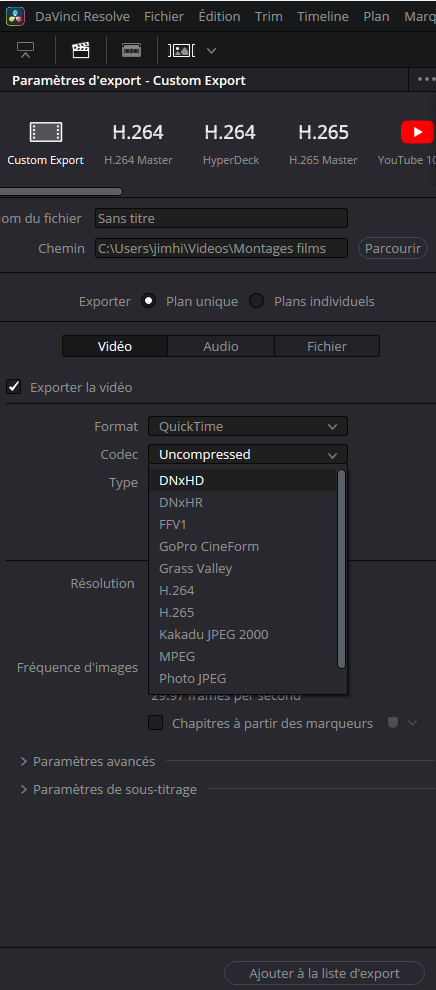This screenshot has height=990, width=436.
Task: Select the H.265 Master preset
Action: point(323,144)
